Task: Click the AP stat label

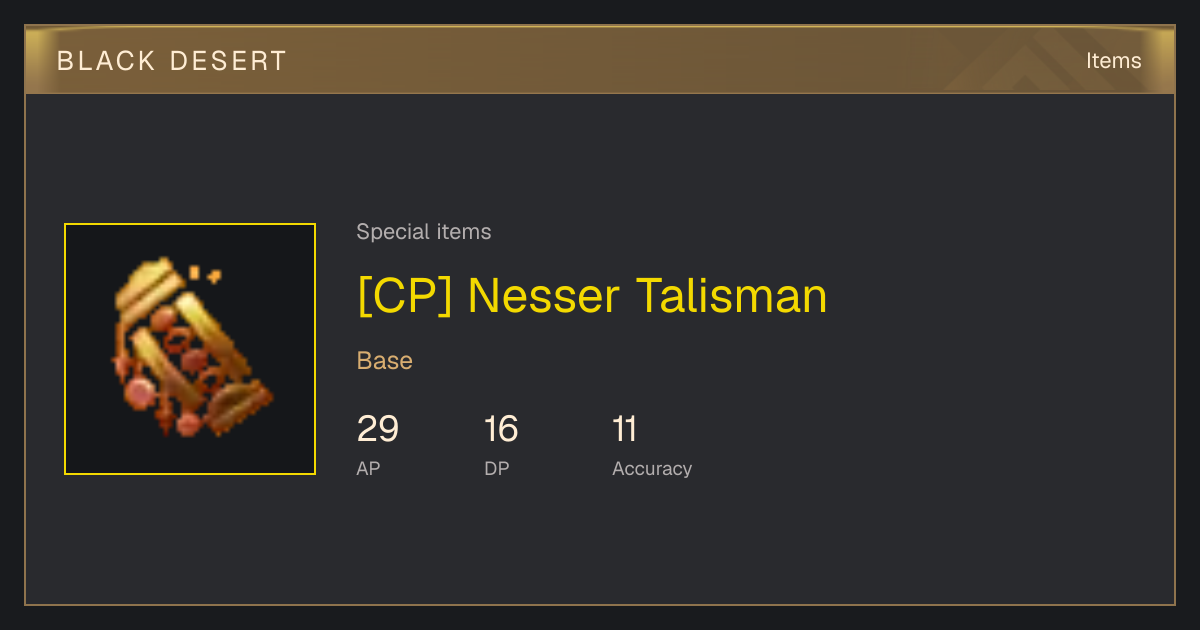Action: [368, 468]
